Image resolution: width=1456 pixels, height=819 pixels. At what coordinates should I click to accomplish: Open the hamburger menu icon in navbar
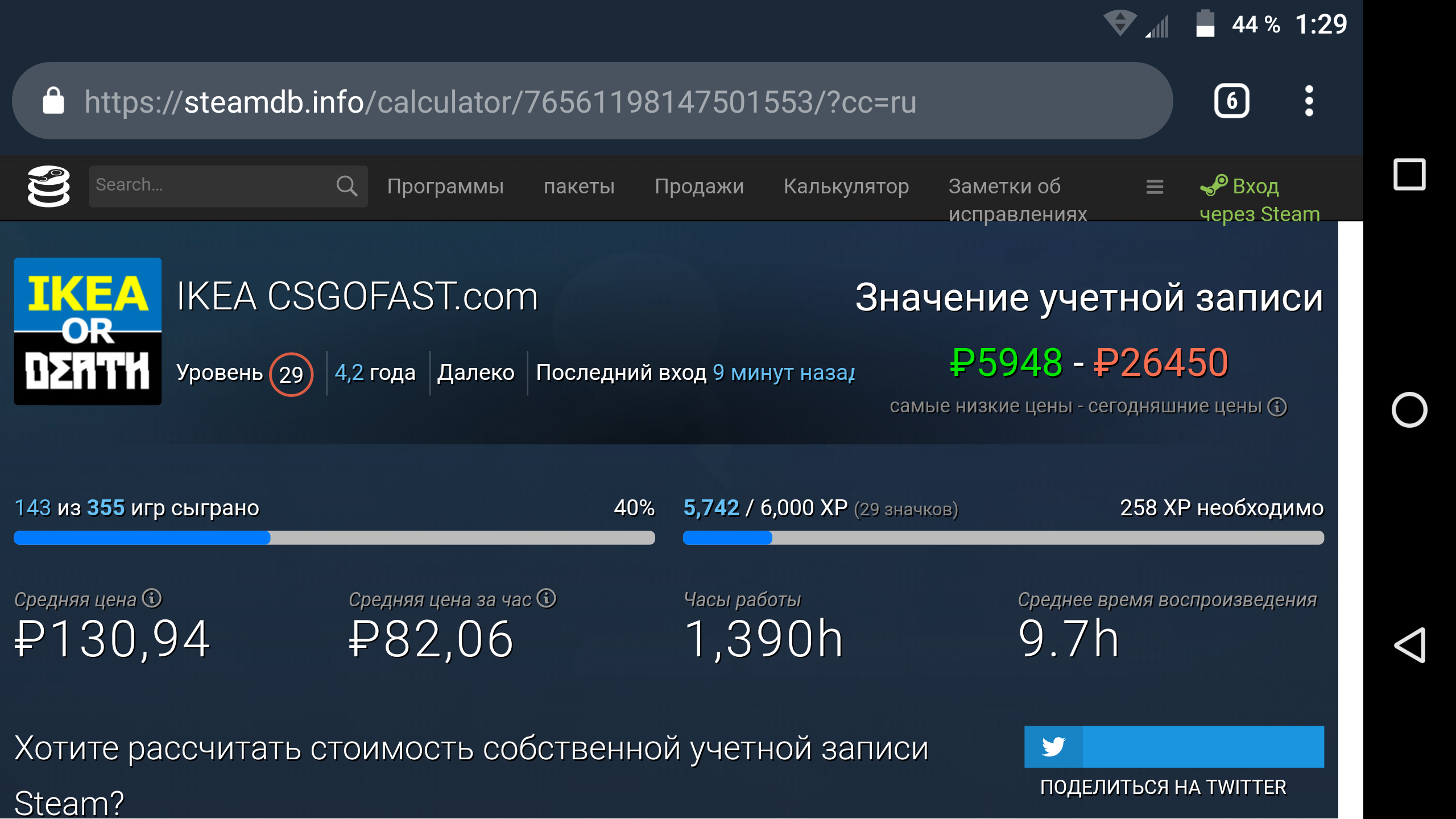(x=1155, y=187)
